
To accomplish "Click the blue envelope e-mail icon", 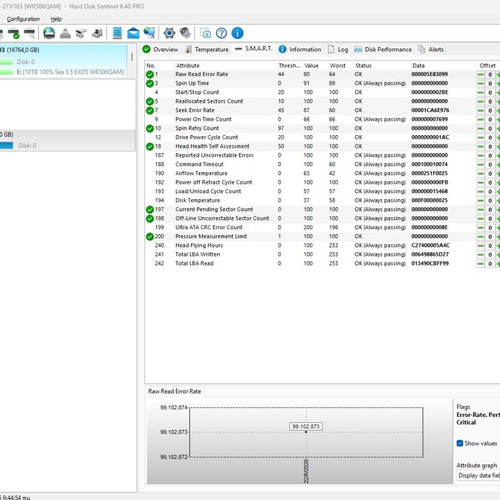I will coord(133,33).
